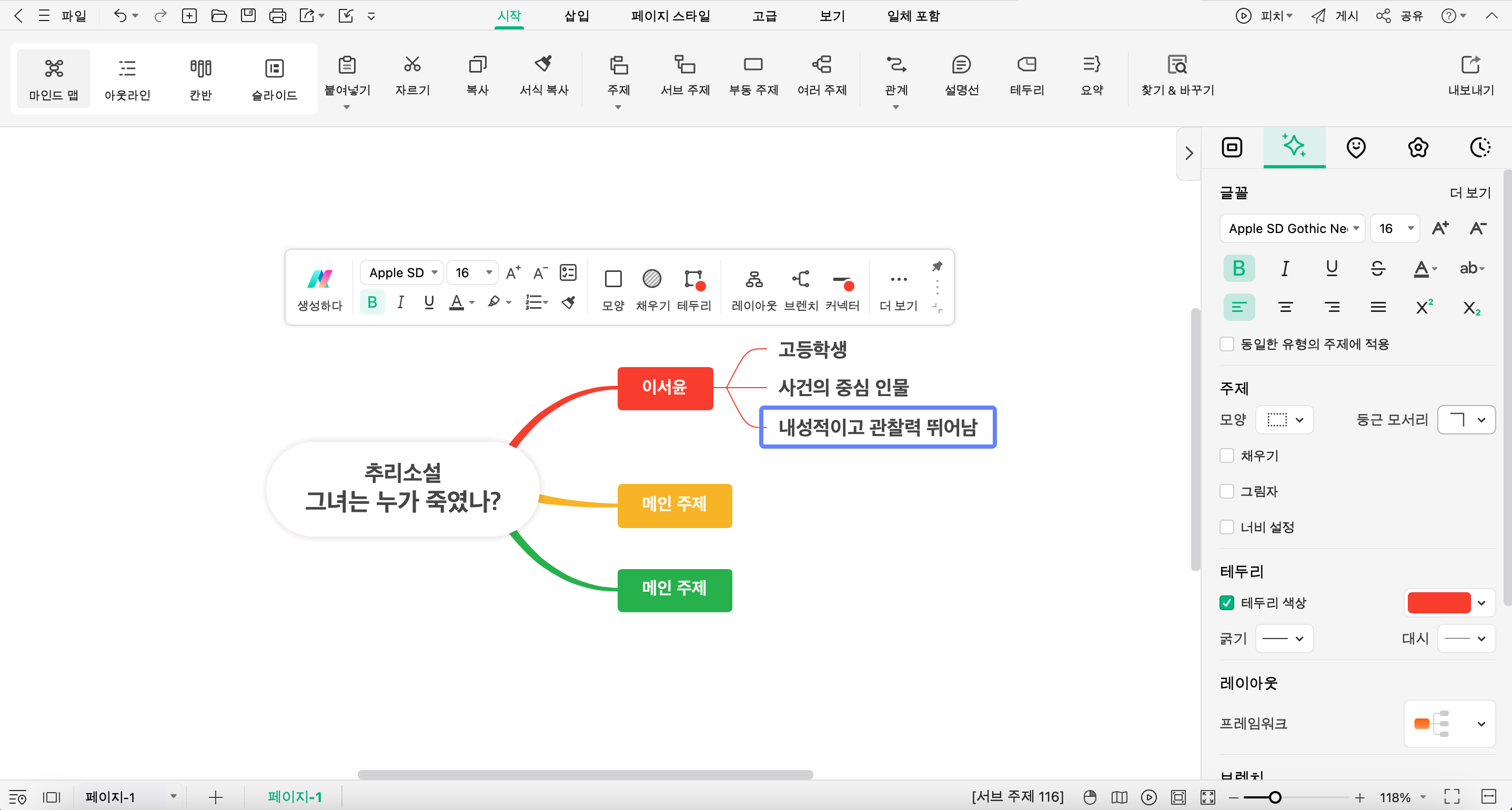Viewport: 1512px width, 810px height.
Task: Open font size 16 dropdown in right panel
Action: (x=1395, y=228)
